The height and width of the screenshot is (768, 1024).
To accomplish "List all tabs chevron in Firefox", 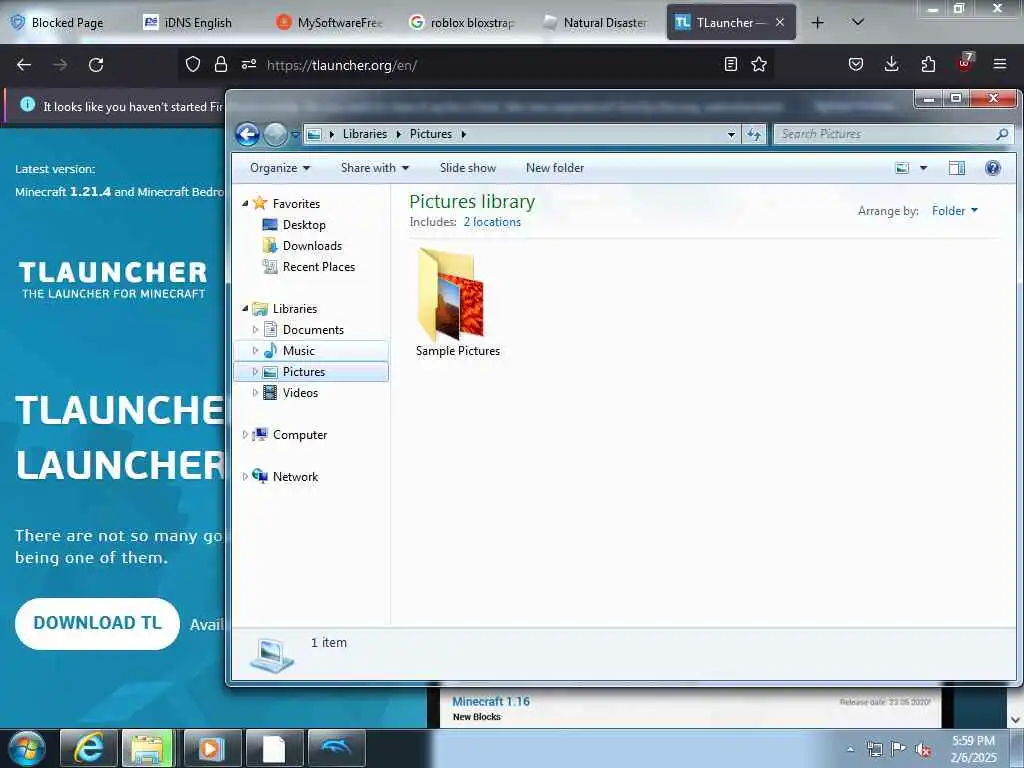I will (858, 23).
